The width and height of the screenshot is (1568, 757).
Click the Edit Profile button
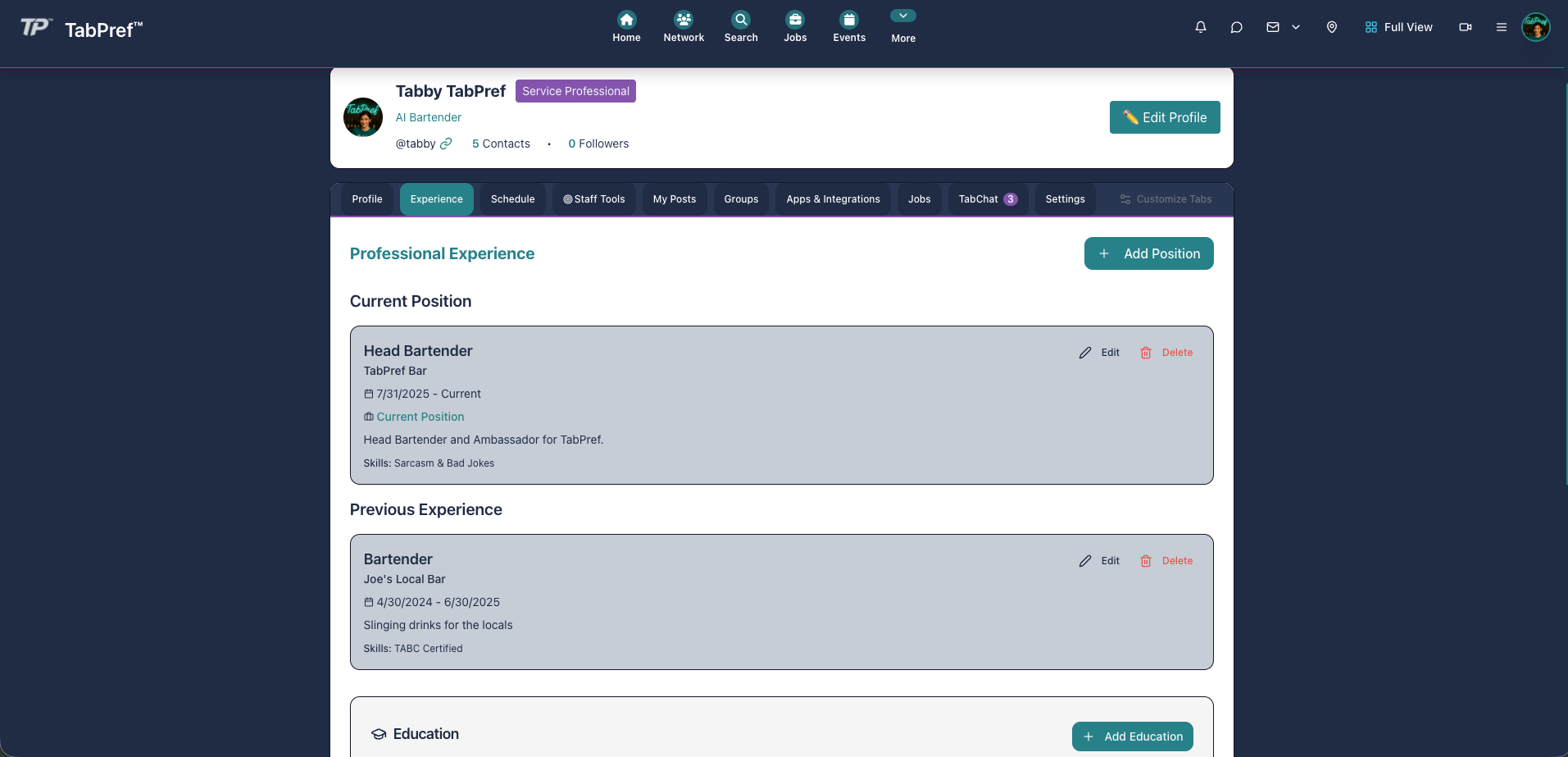coord(1165,117)
